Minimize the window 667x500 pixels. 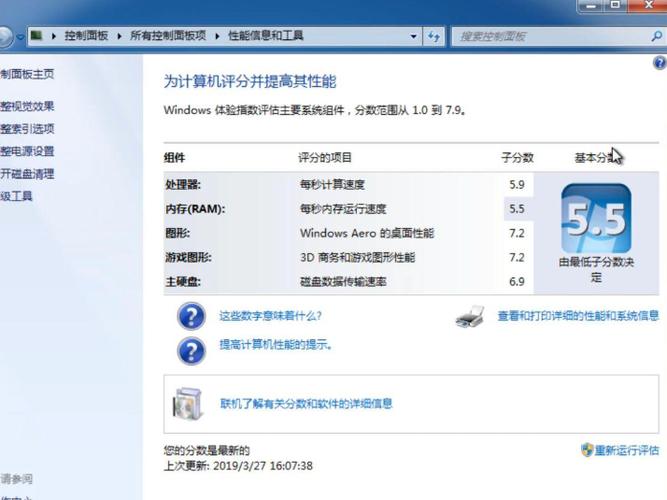point(591,6)
